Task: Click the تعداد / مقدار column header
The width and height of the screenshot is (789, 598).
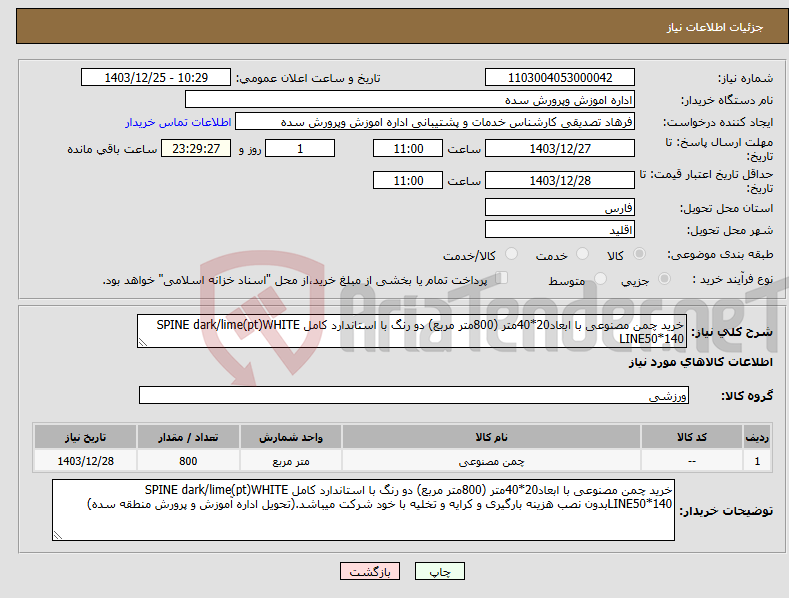Action: pyautogui.click(x=188, y=437)
